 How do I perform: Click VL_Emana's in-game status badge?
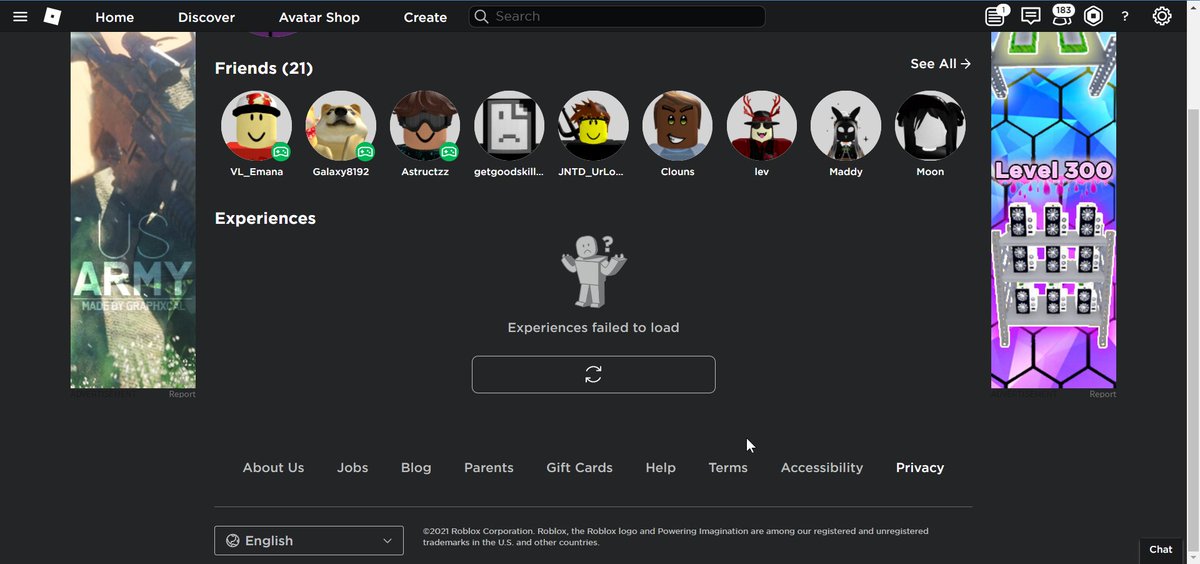tap(282, 152)
